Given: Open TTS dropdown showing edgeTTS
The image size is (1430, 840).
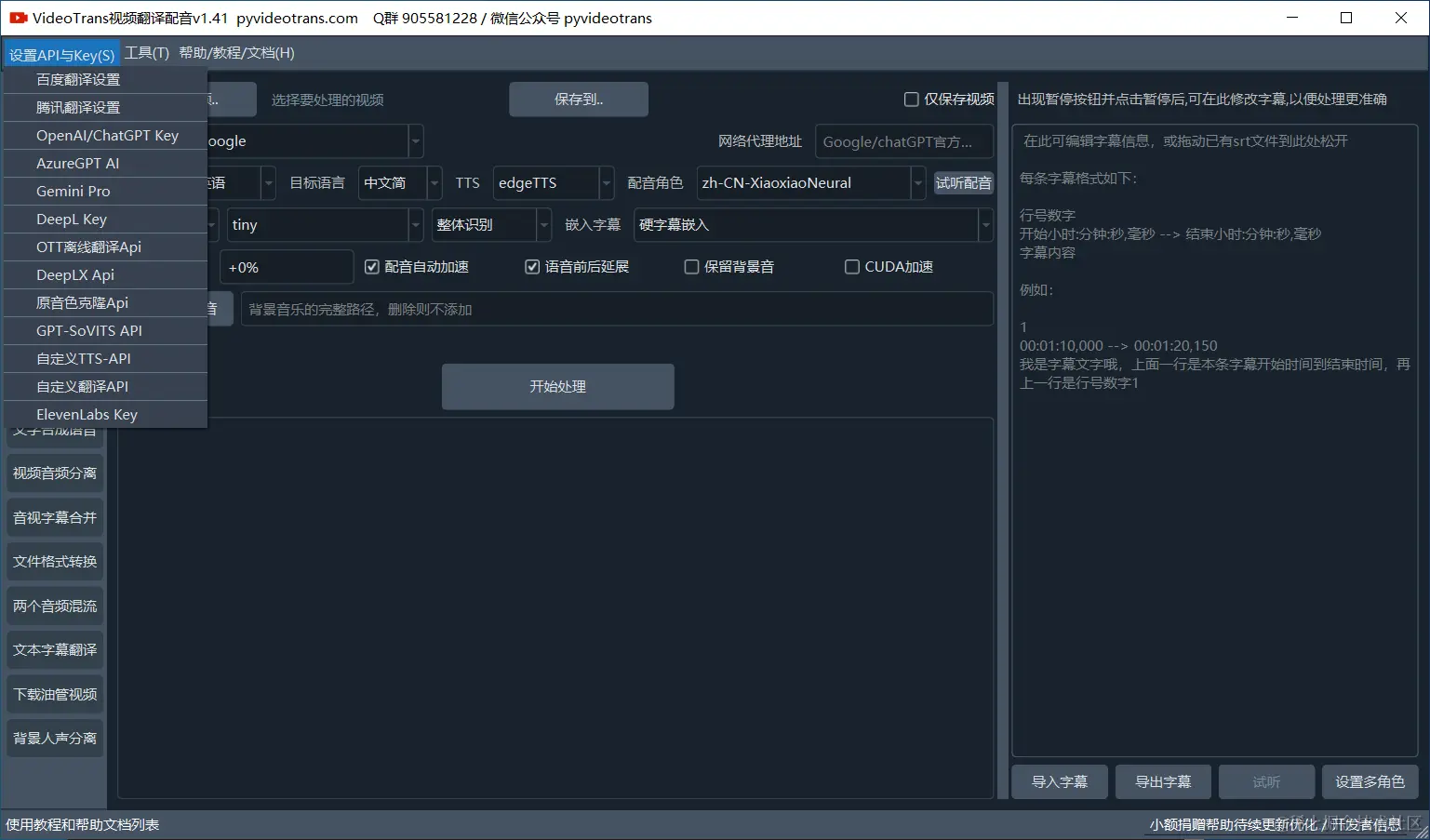Looking at the screenshot, I should (553, 183).
